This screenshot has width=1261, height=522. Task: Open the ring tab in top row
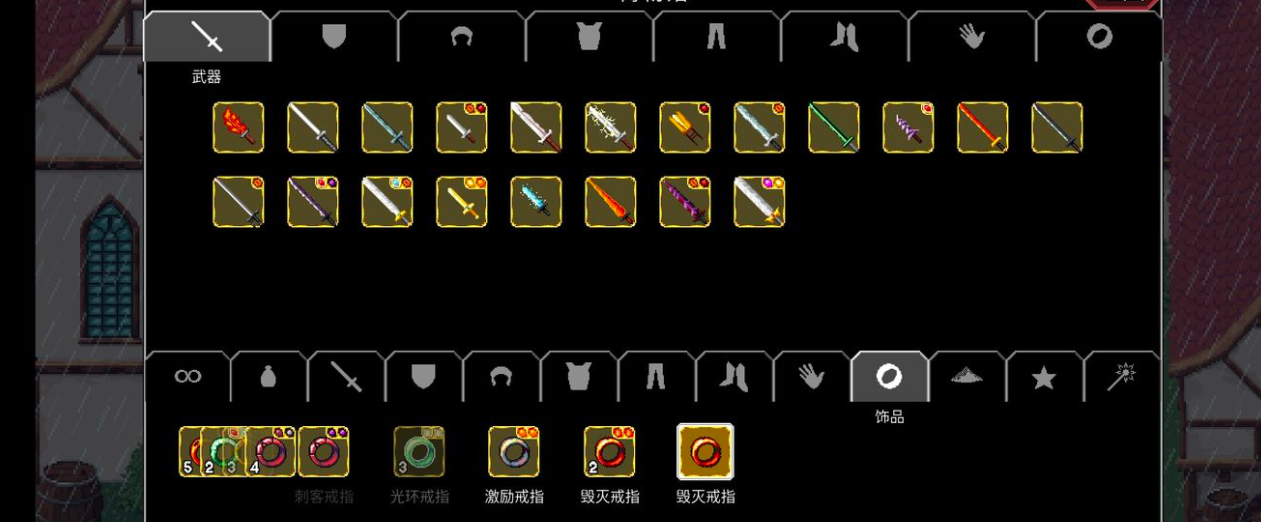click(1099, 38)
